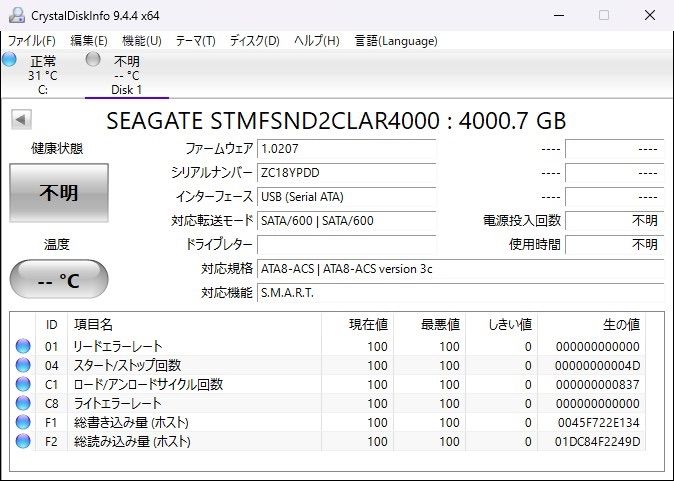The width and height of the screenshot is (674, 481).
Task: Open the ファイル(F) menu
Action: coord(32,41)
